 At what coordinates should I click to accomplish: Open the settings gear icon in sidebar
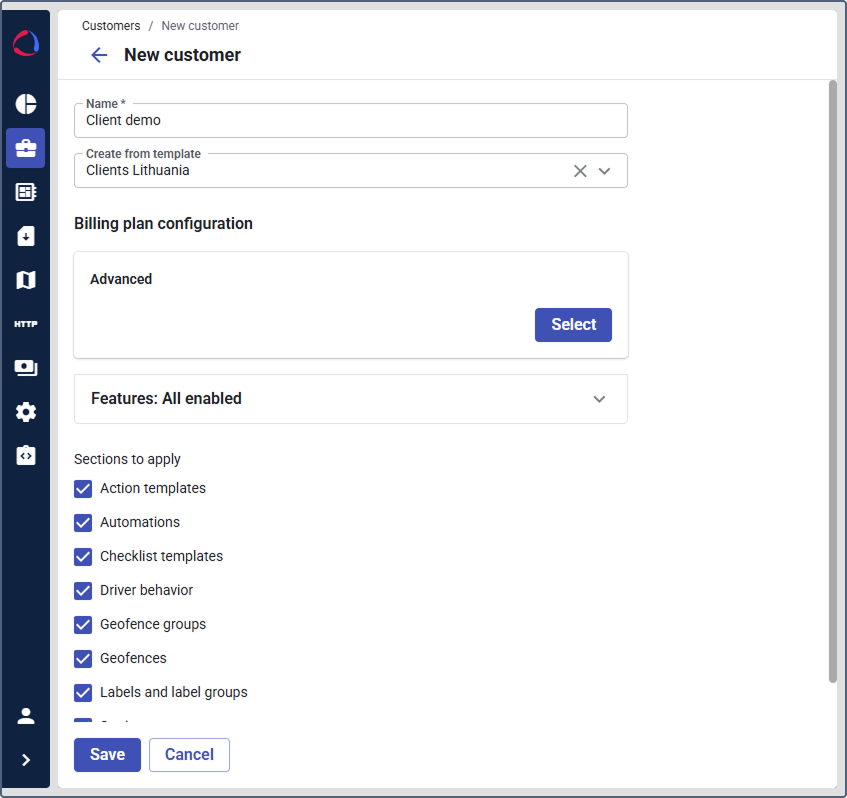point(26,412)
